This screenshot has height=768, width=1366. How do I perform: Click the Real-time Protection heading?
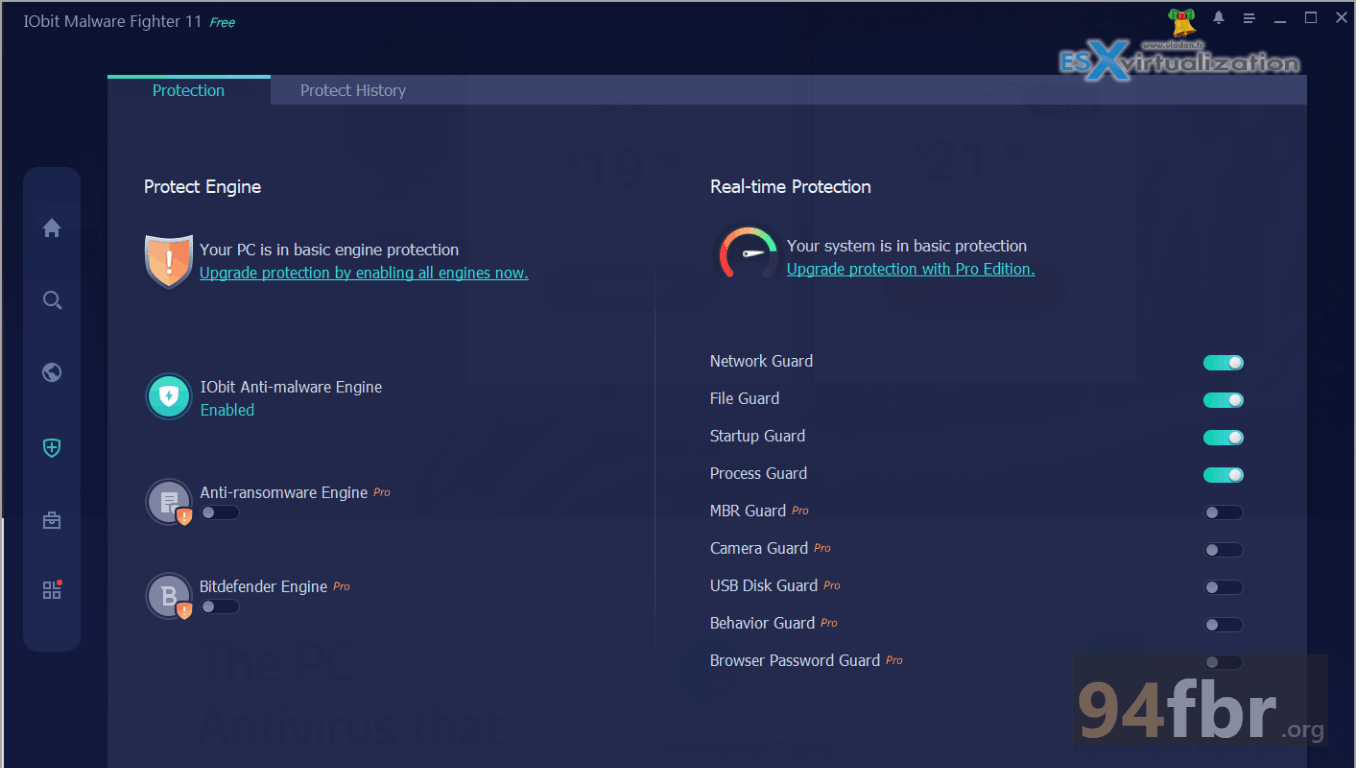[x=790, y=186]
